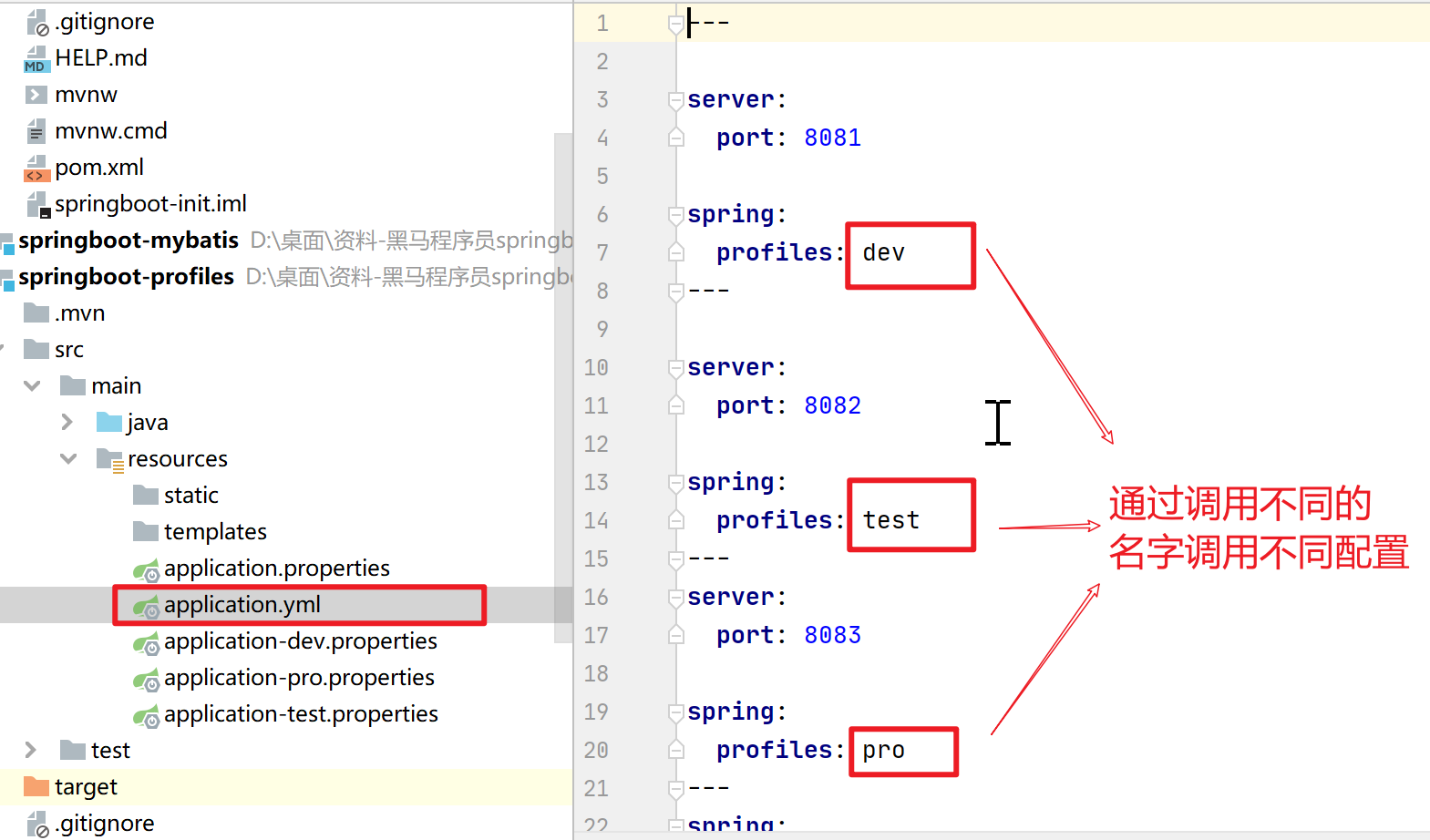Viewport: 1430px width, 840px height.
Task: Click the application-dev.properties file icon
Action: [x=147, y=643]
